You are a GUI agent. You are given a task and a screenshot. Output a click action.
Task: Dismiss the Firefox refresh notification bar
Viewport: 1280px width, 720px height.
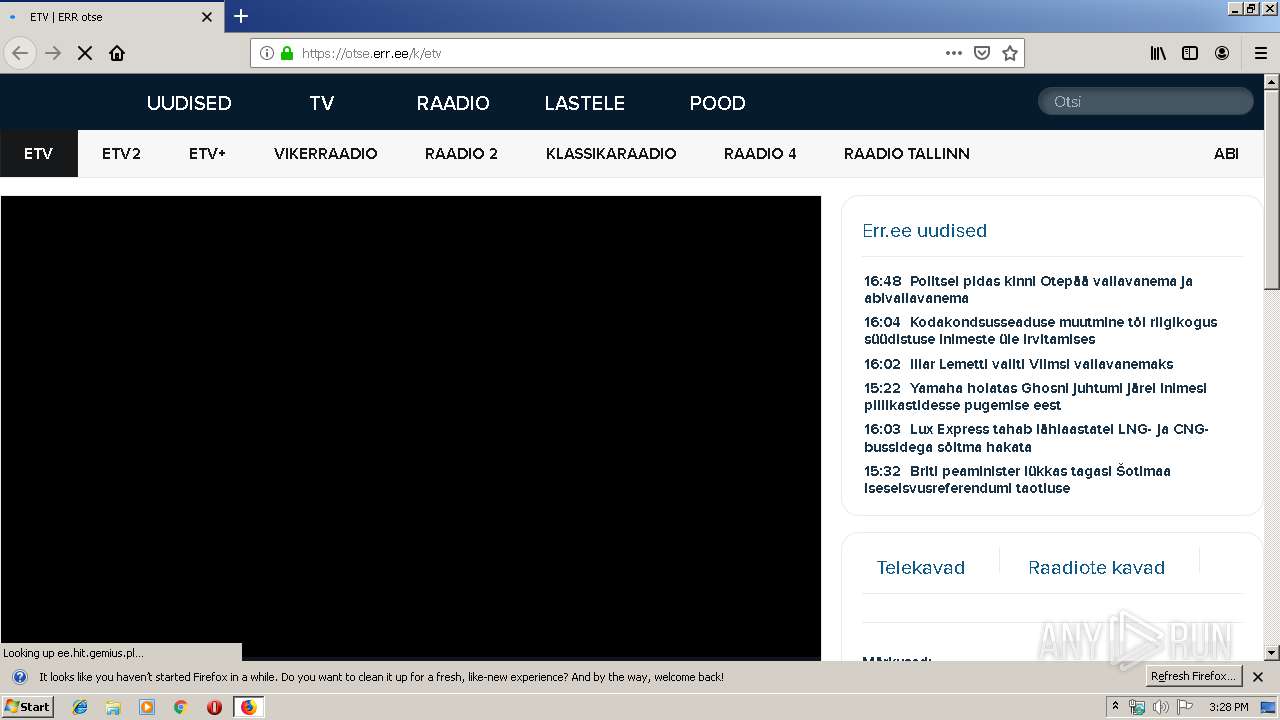click(1258, 677)
